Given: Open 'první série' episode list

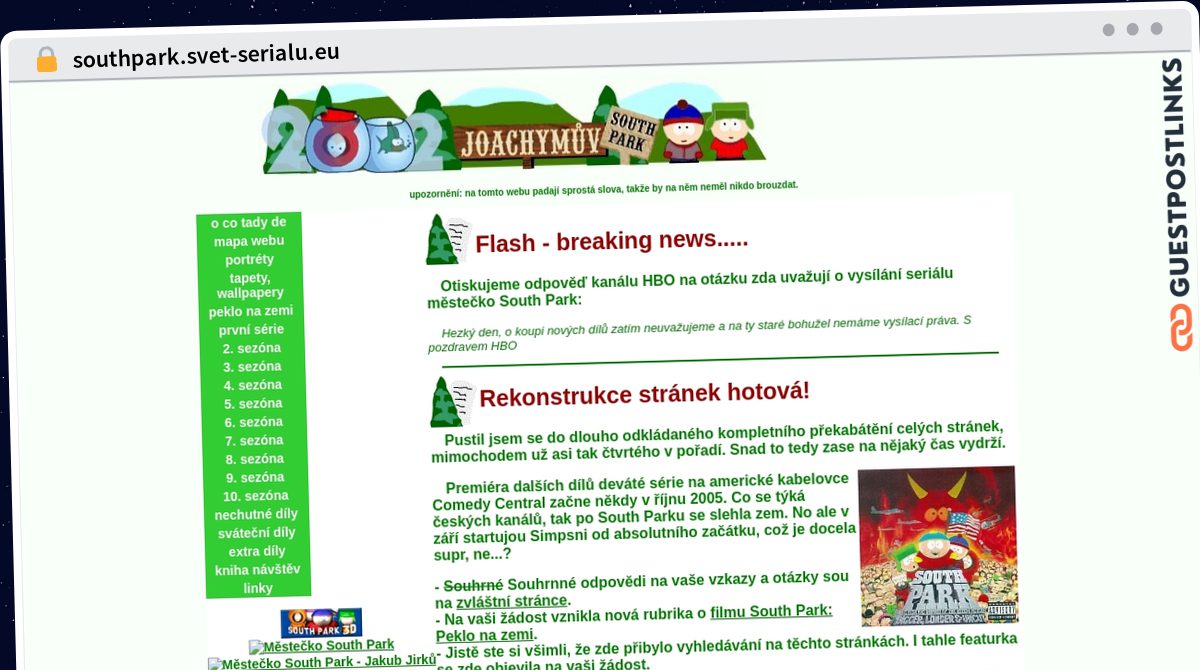Looking at the screenshot, I should (252, 329).
